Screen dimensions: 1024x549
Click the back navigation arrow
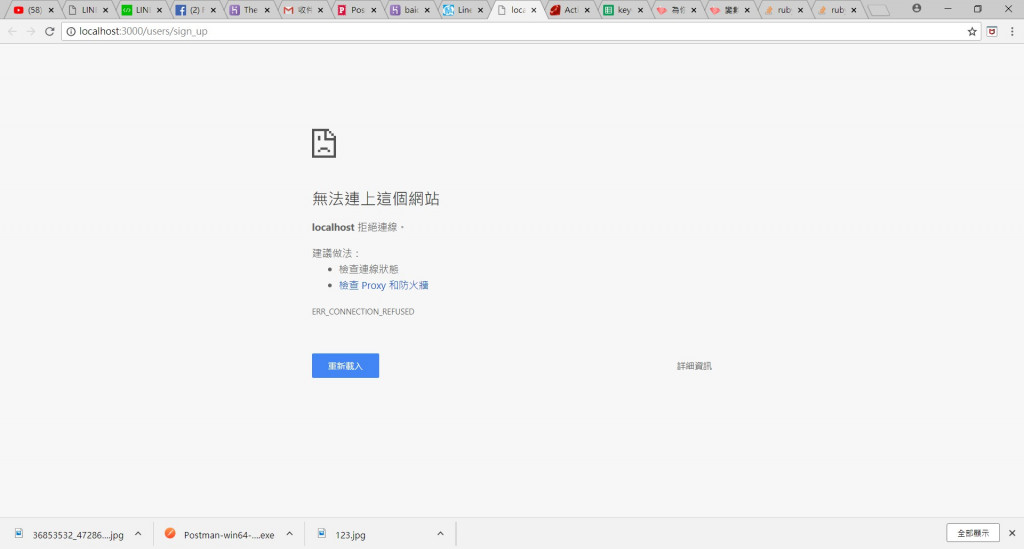pos(12,31)
